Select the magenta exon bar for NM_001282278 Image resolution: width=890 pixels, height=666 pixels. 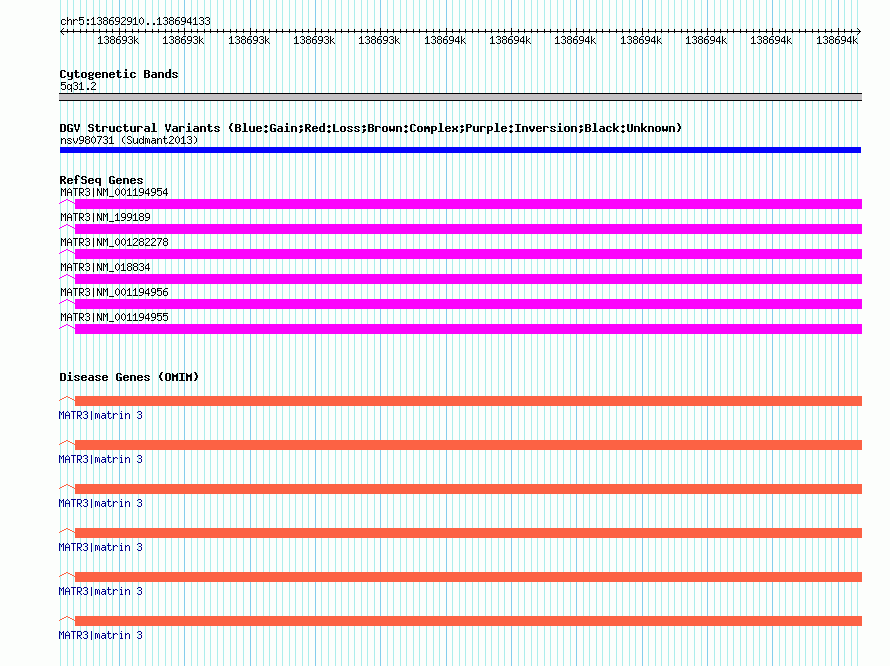click(x=468, y=254)
